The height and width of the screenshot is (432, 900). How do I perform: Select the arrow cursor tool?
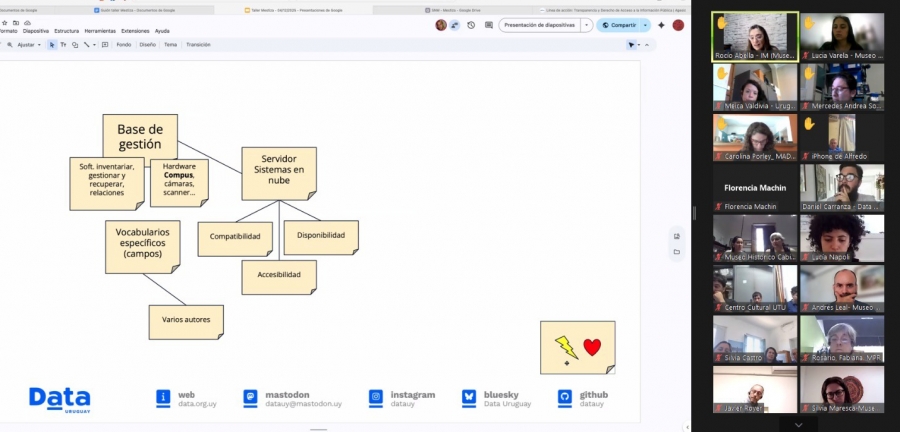53,45
